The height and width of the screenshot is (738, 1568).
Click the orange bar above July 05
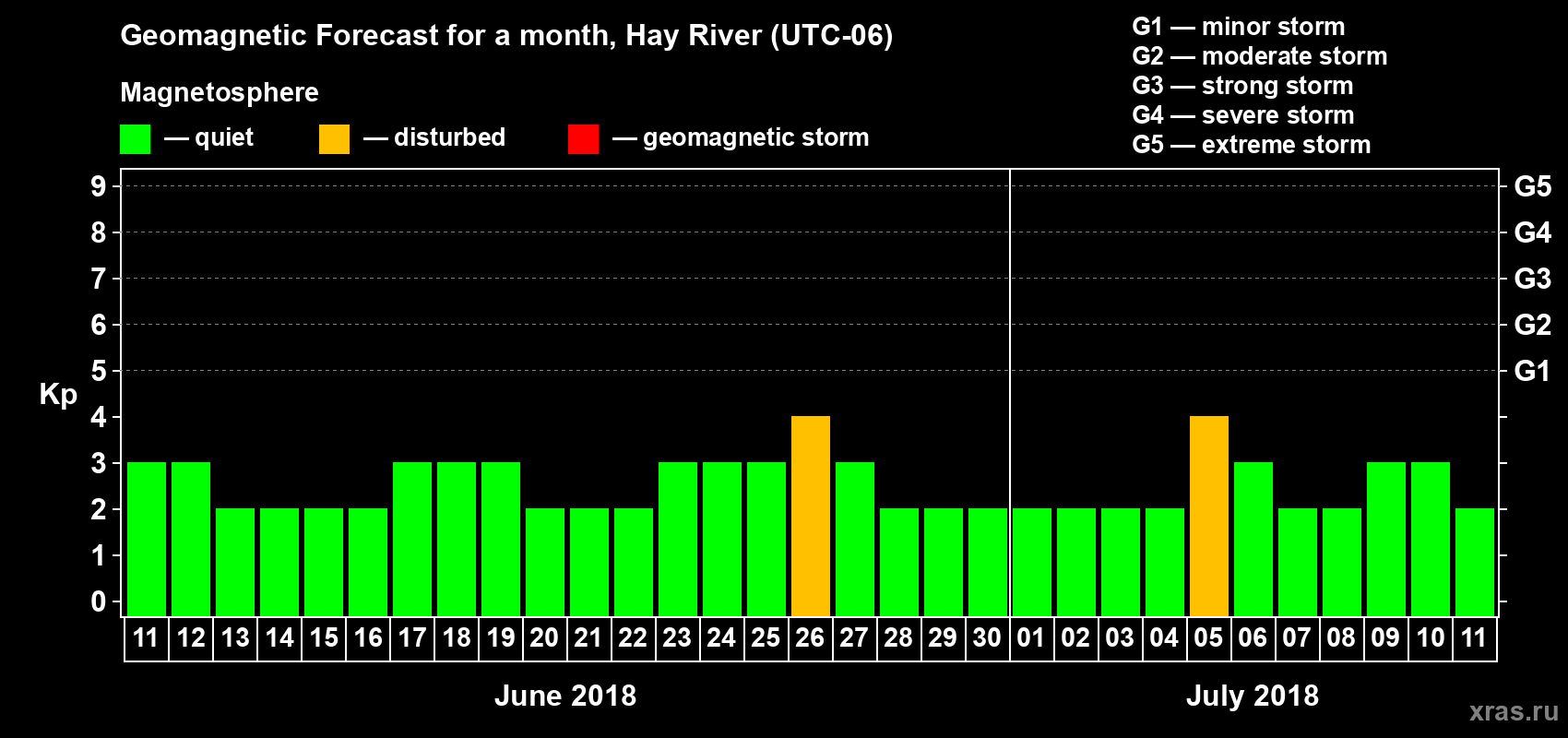point(1208,516)
